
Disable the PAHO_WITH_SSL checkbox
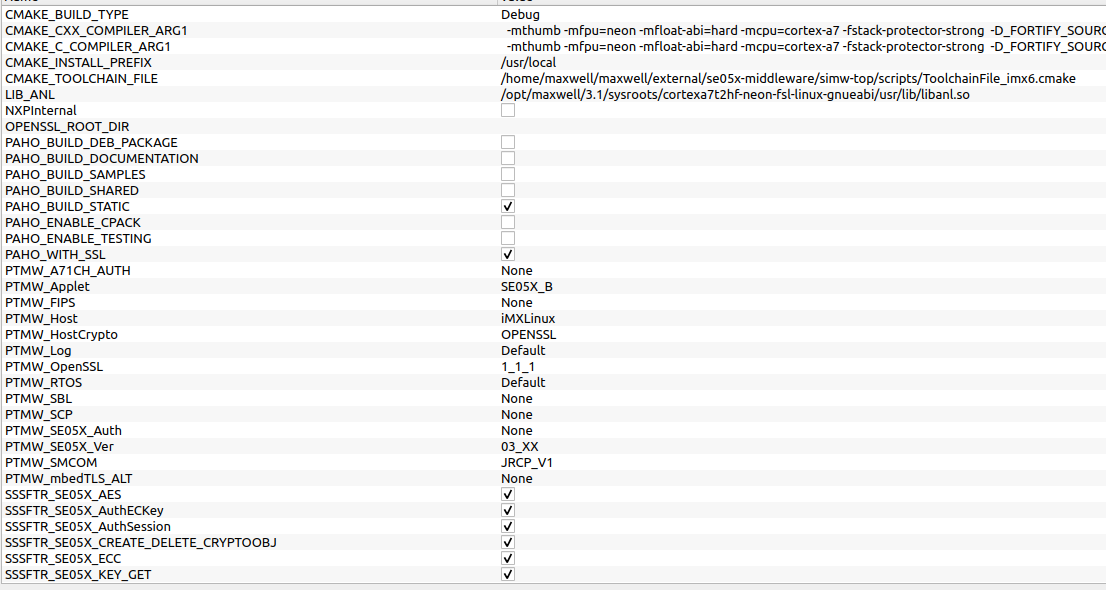tap(507, 253)
